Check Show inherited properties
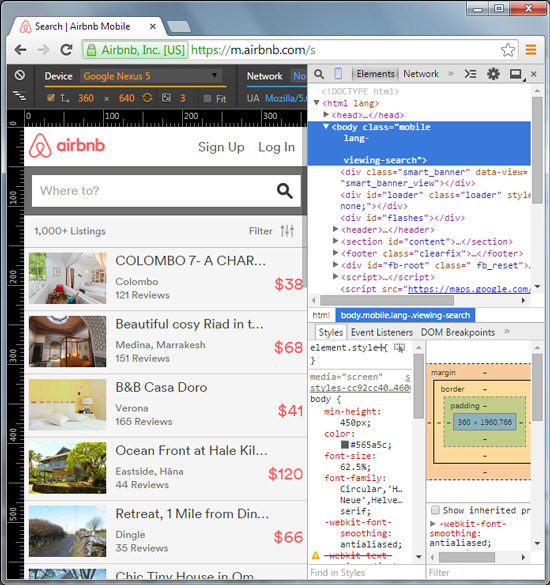This screenshot has width=550, height=585. [x=435, y=510]
